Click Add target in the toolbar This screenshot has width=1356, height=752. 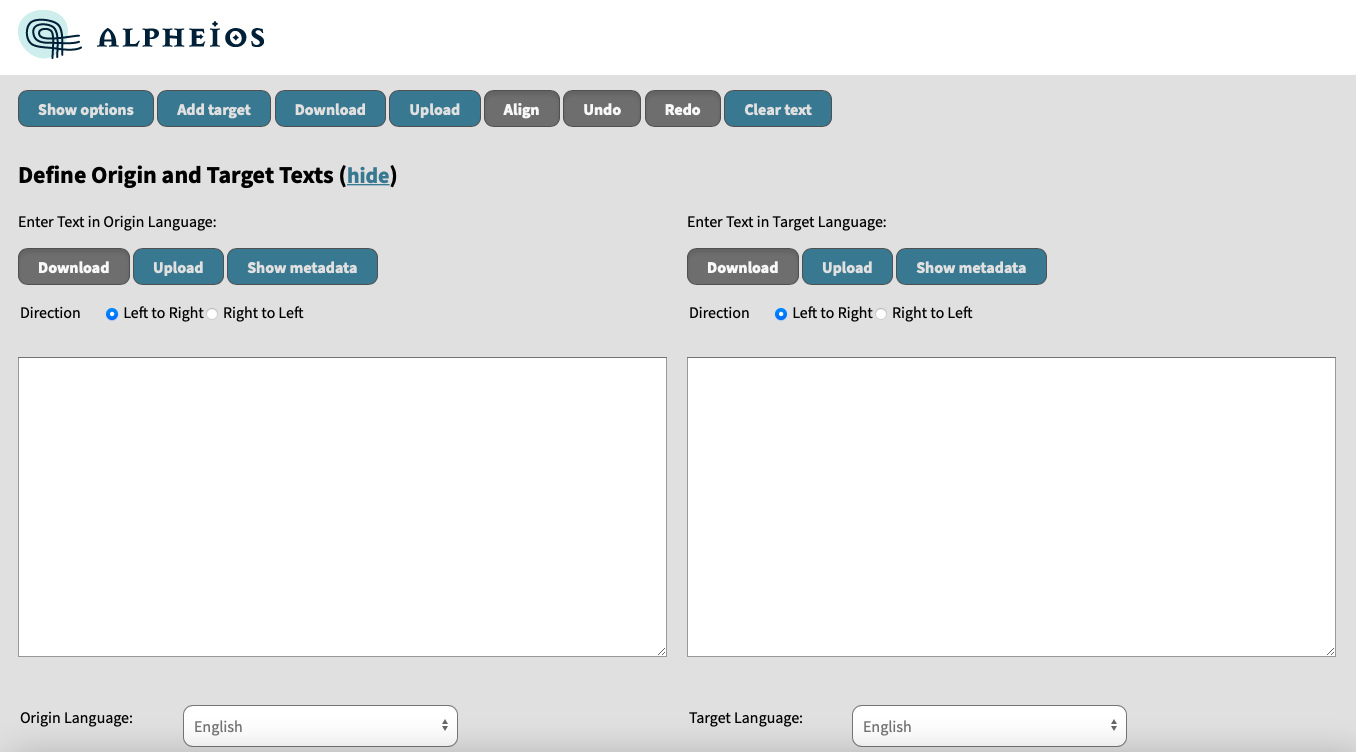click(x=213, y=109)
